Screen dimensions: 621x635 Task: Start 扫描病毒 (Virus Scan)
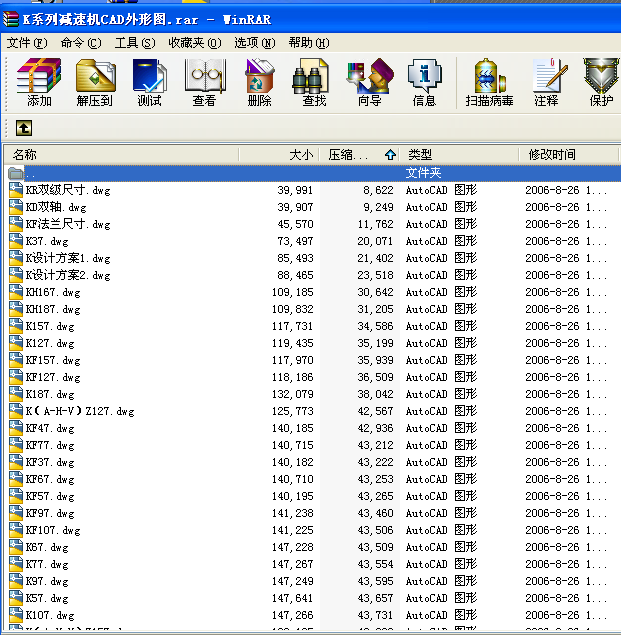[489, 82]
